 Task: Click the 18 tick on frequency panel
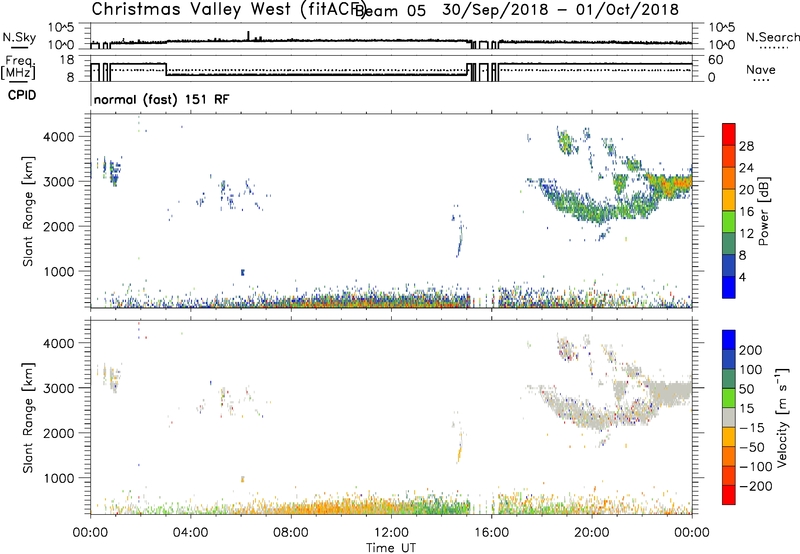(x=68, y=60)
